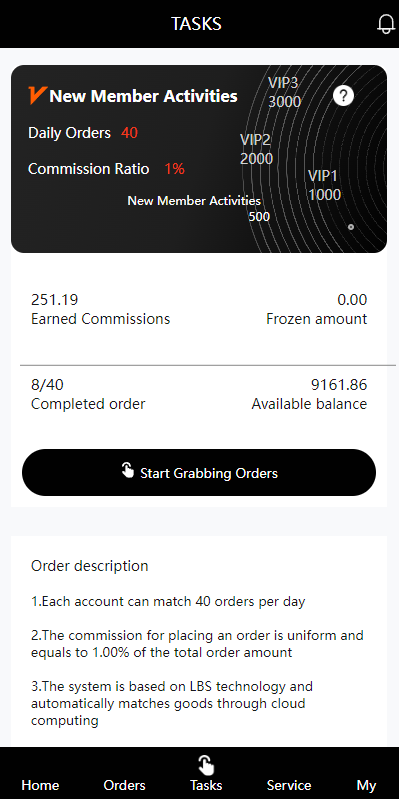
Task: Click hand icon inside Start Grabbing button
Action: pos(127,470)
